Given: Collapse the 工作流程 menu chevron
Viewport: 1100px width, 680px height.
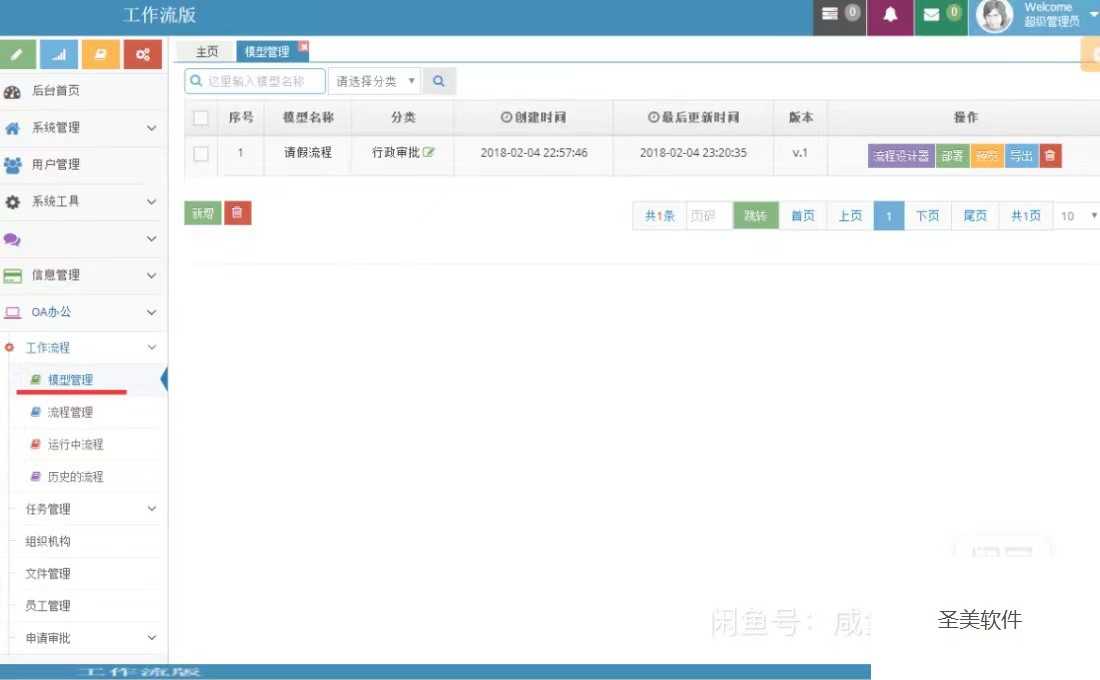Looking at the screenshot, I should pos(152,347).
